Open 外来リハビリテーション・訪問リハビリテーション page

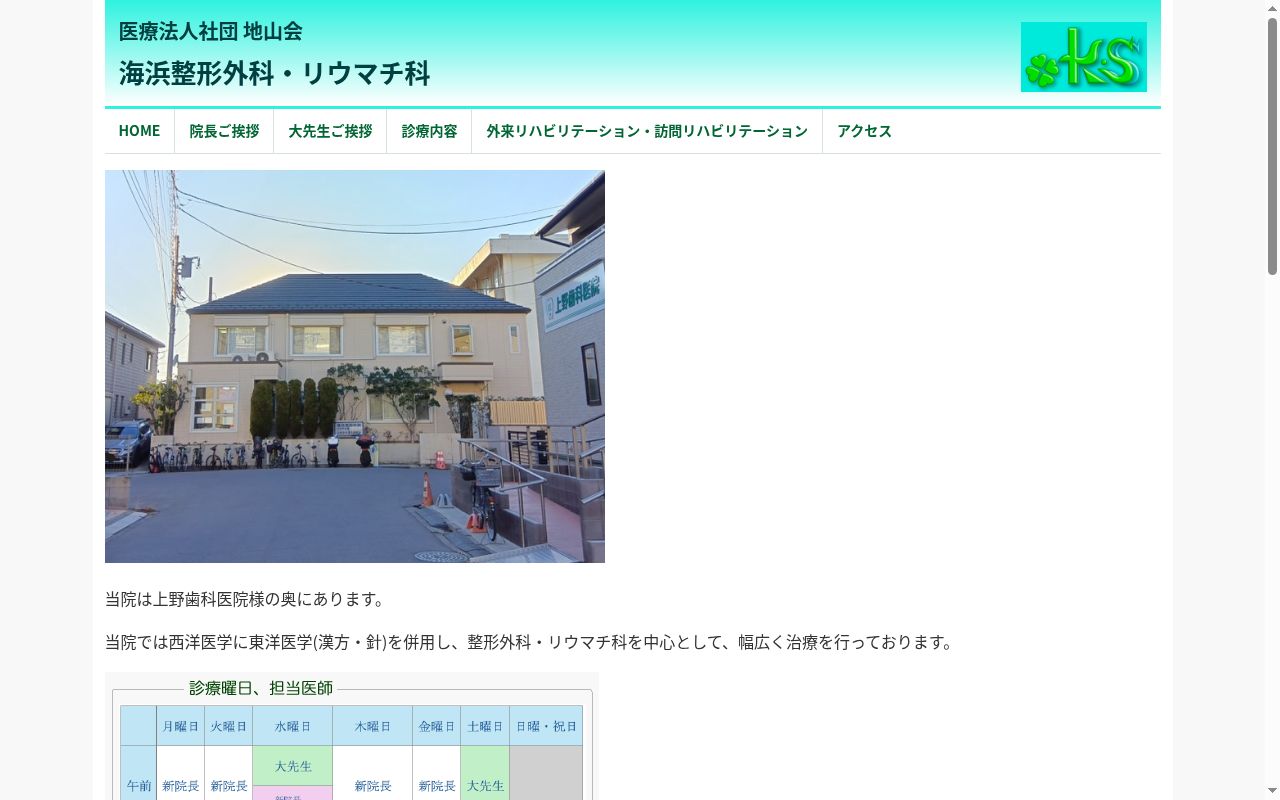click(647, 131)
